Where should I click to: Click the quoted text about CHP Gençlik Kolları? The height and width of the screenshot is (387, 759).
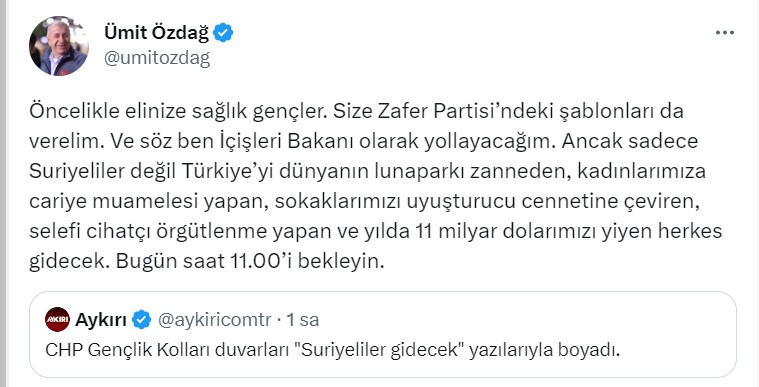click(333, 350)
